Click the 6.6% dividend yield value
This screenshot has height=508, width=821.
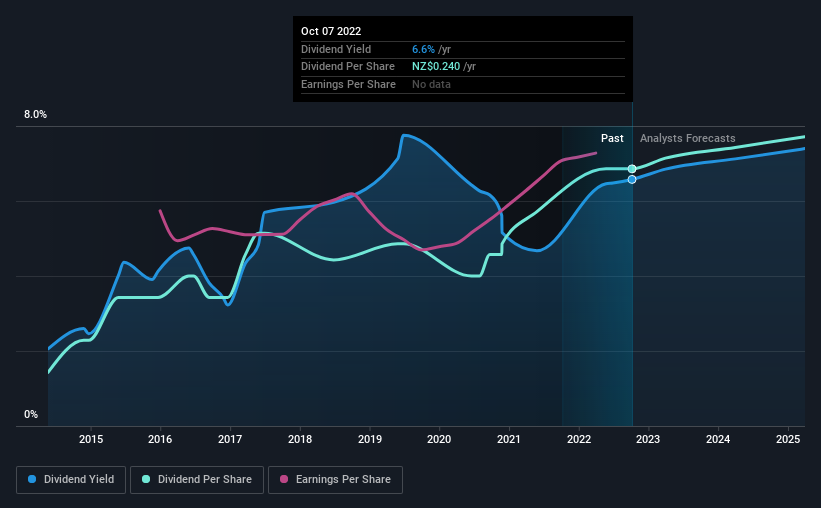click(423, 49)
